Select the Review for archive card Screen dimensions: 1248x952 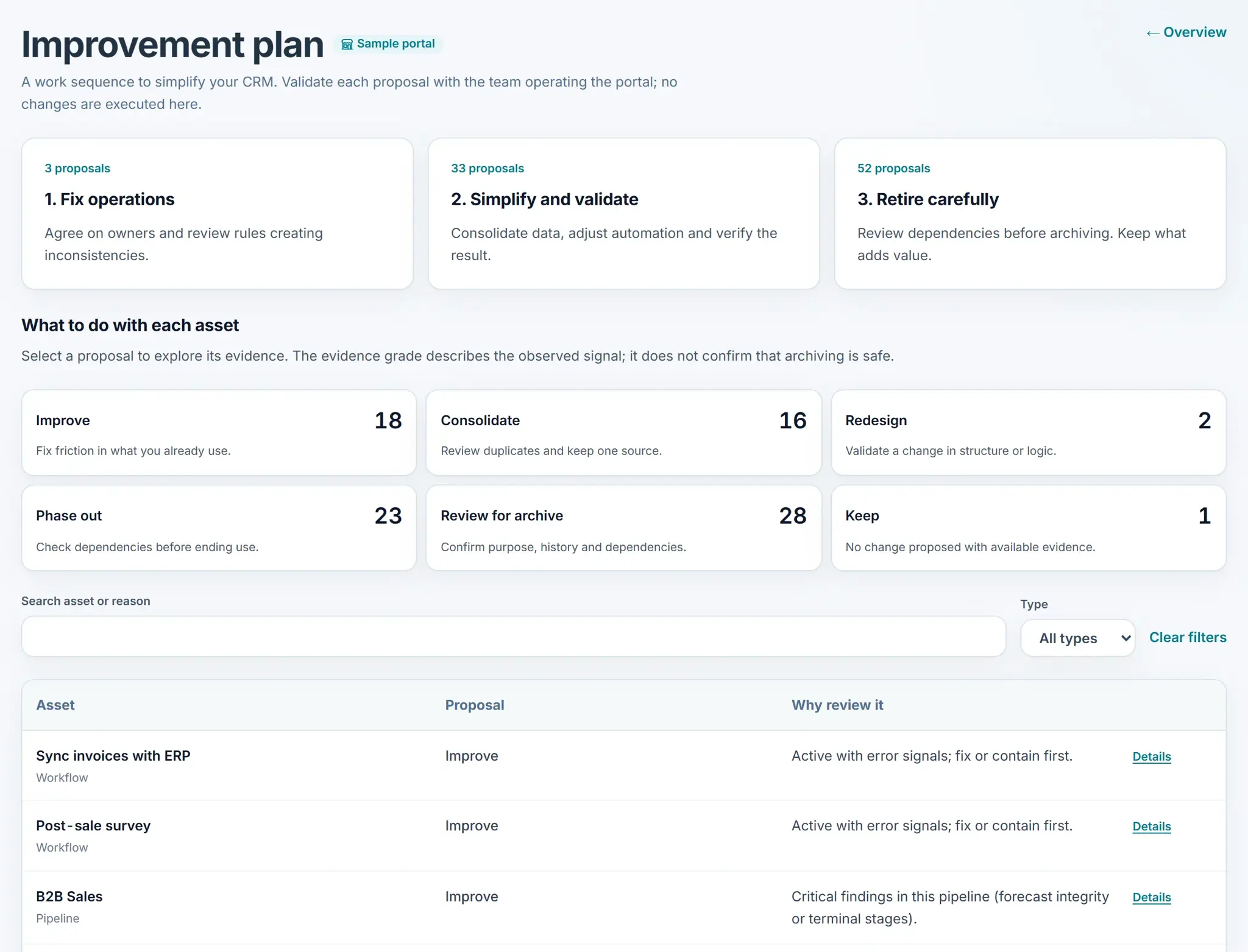point(623,528)
